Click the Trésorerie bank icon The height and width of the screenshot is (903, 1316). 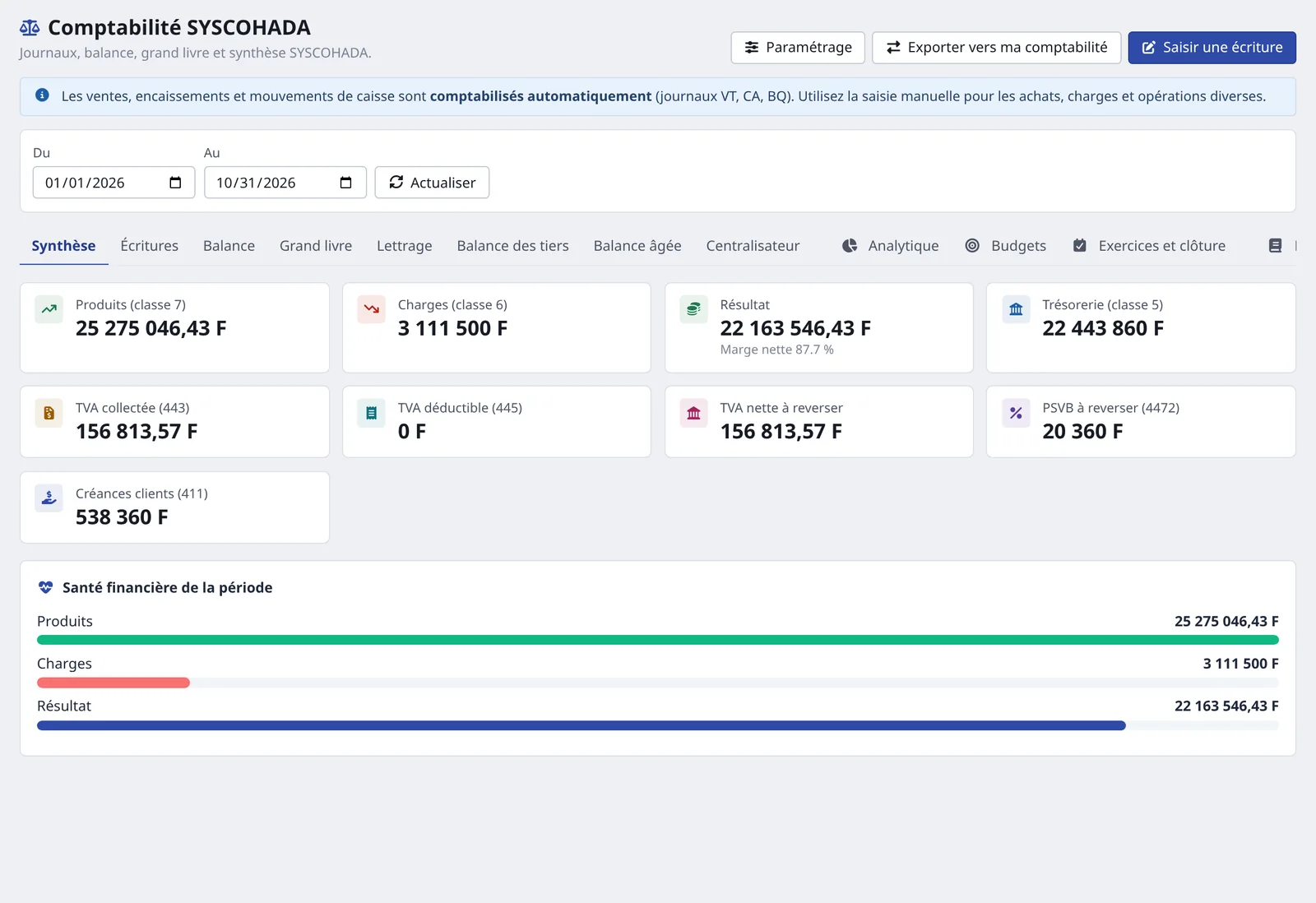pyautogui.click(x=1017, y=309)
